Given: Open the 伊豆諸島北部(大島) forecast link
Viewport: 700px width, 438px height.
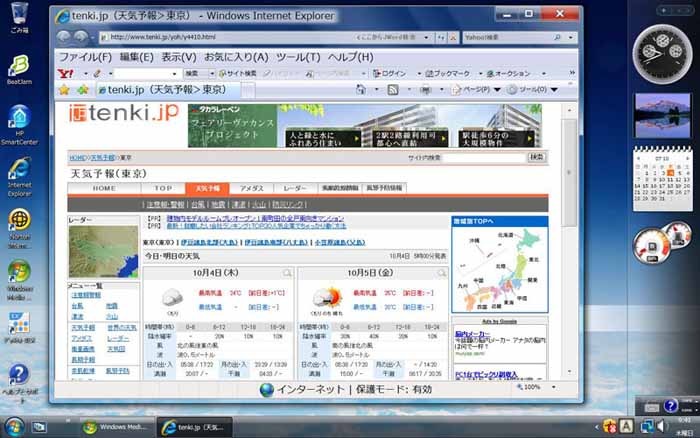Looking at the screenshot, I should click(x=209, y=242).
